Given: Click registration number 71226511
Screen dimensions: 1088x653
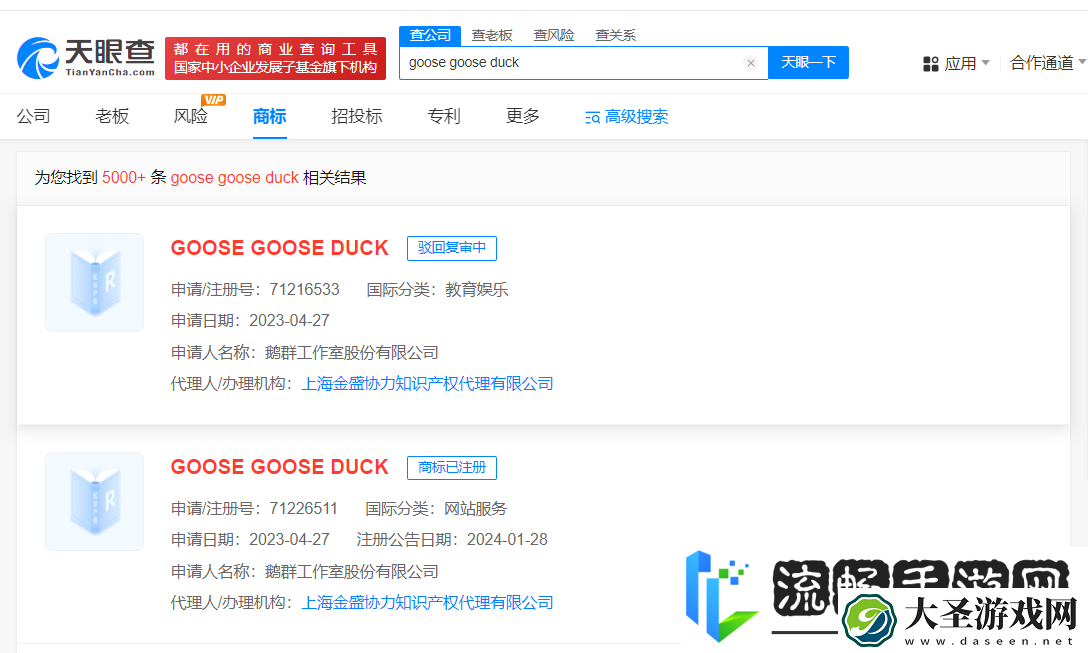Looking at the screenshot, I should [x=303, y=509].
